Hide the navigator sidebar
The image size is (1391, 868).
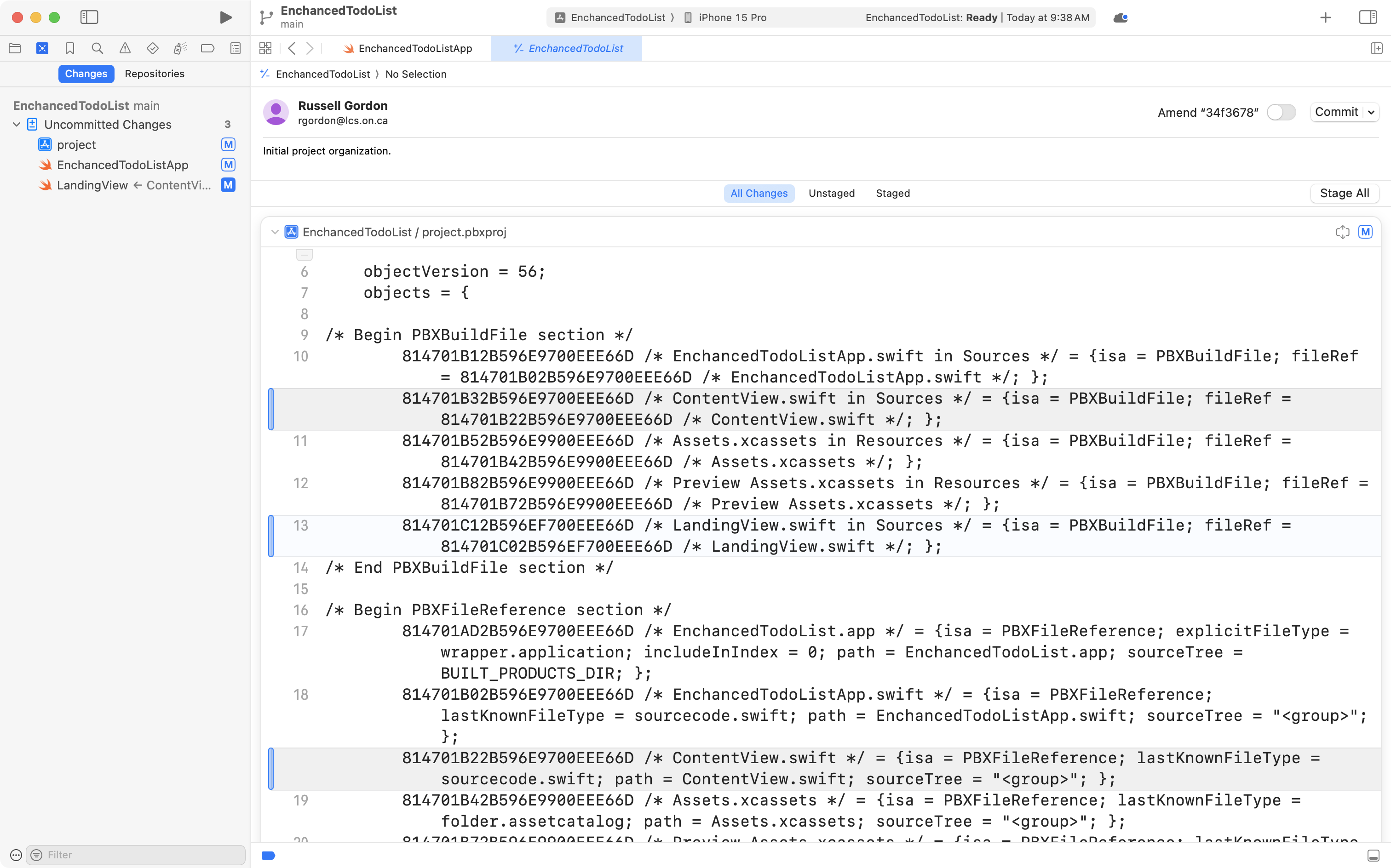click(90, 17)
